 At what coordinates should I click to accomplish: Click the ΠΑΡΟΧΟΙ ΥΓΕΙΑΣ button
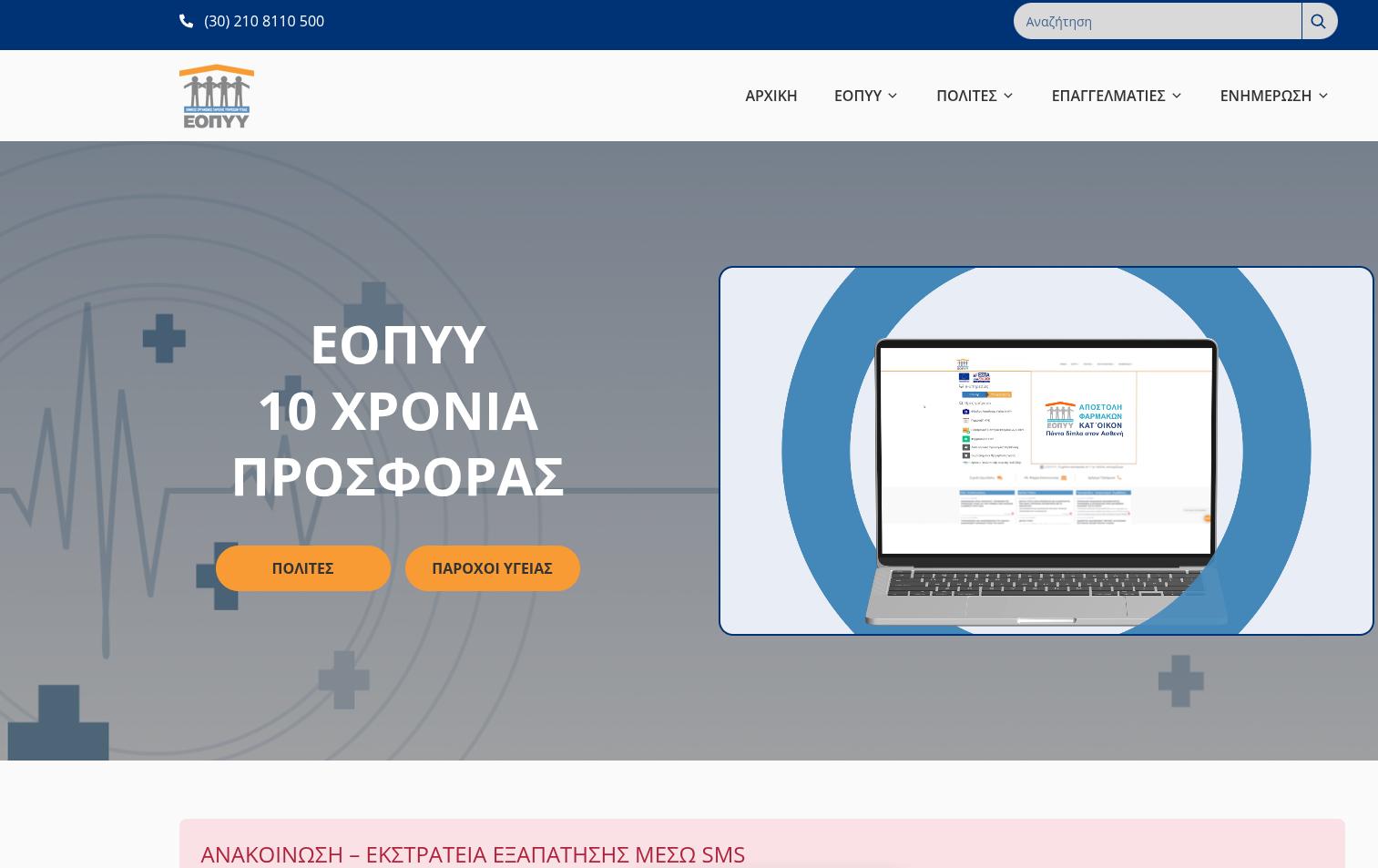[492, 568]
